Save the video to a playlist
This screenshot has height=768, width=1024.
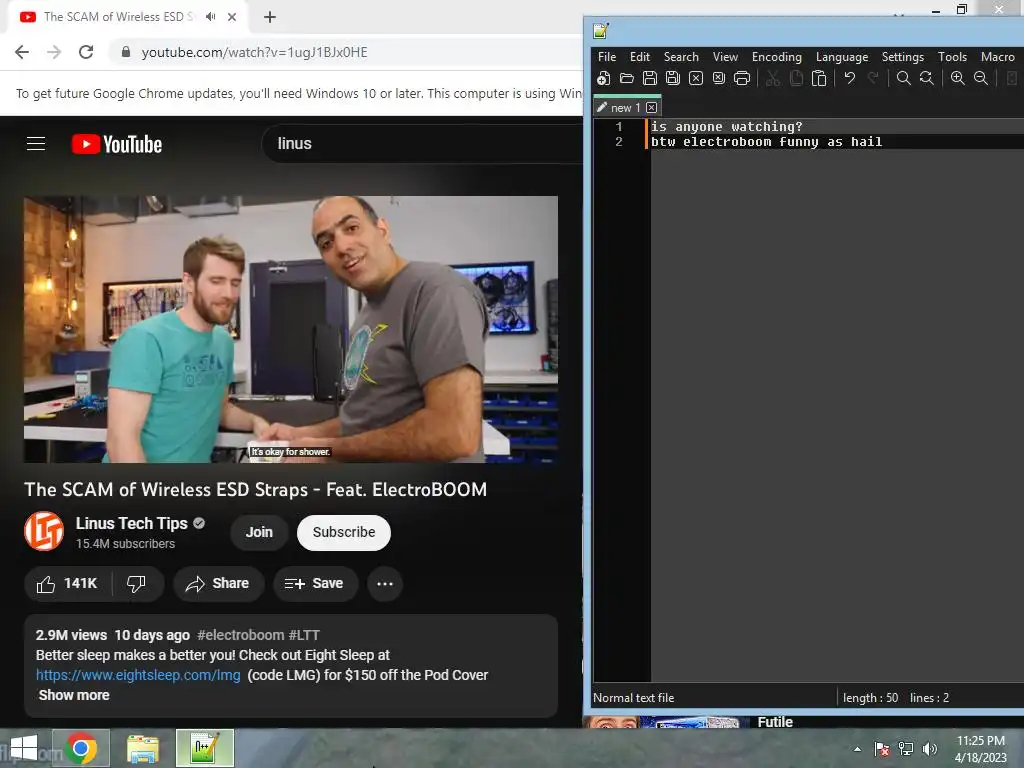[x=315, y=583]
